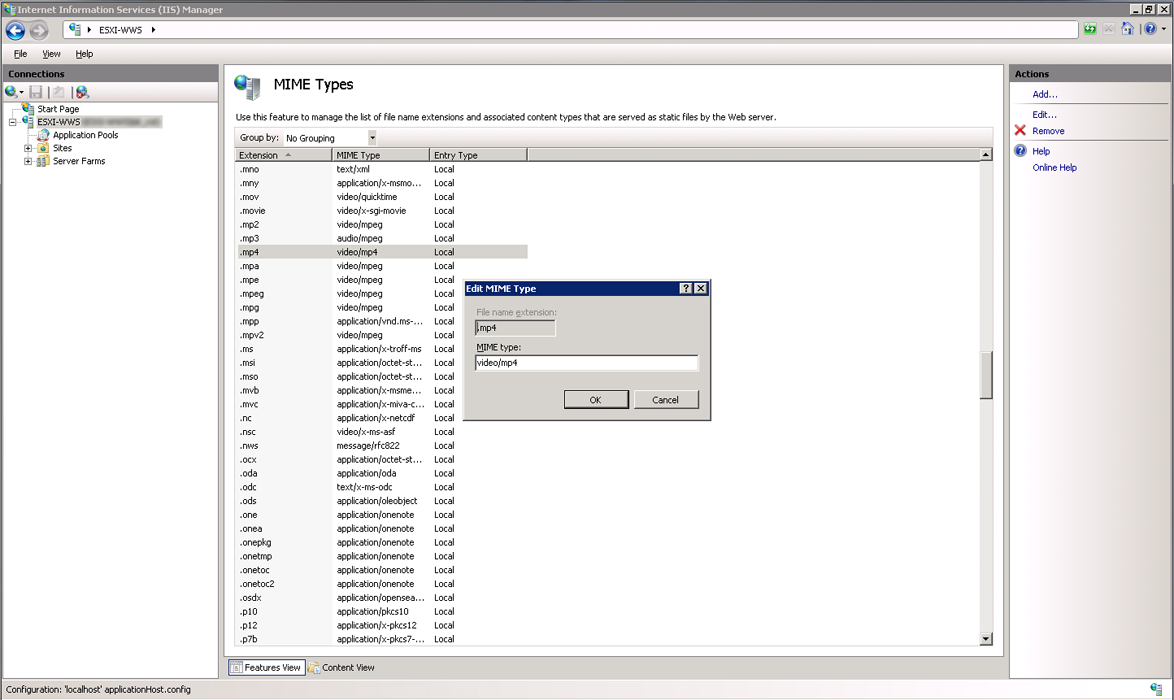Image resolution: width=1174 pixels, height=700 pixels.
Task: Click the Add... action link
Action: (1044, 94)
